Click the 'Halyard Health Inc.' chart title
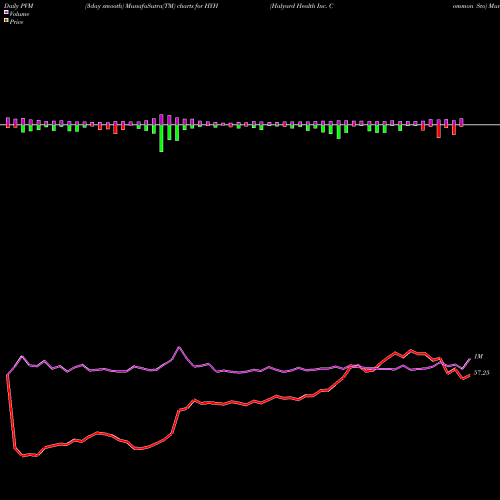The image size is (500, 500). click(x=300, y=6)
